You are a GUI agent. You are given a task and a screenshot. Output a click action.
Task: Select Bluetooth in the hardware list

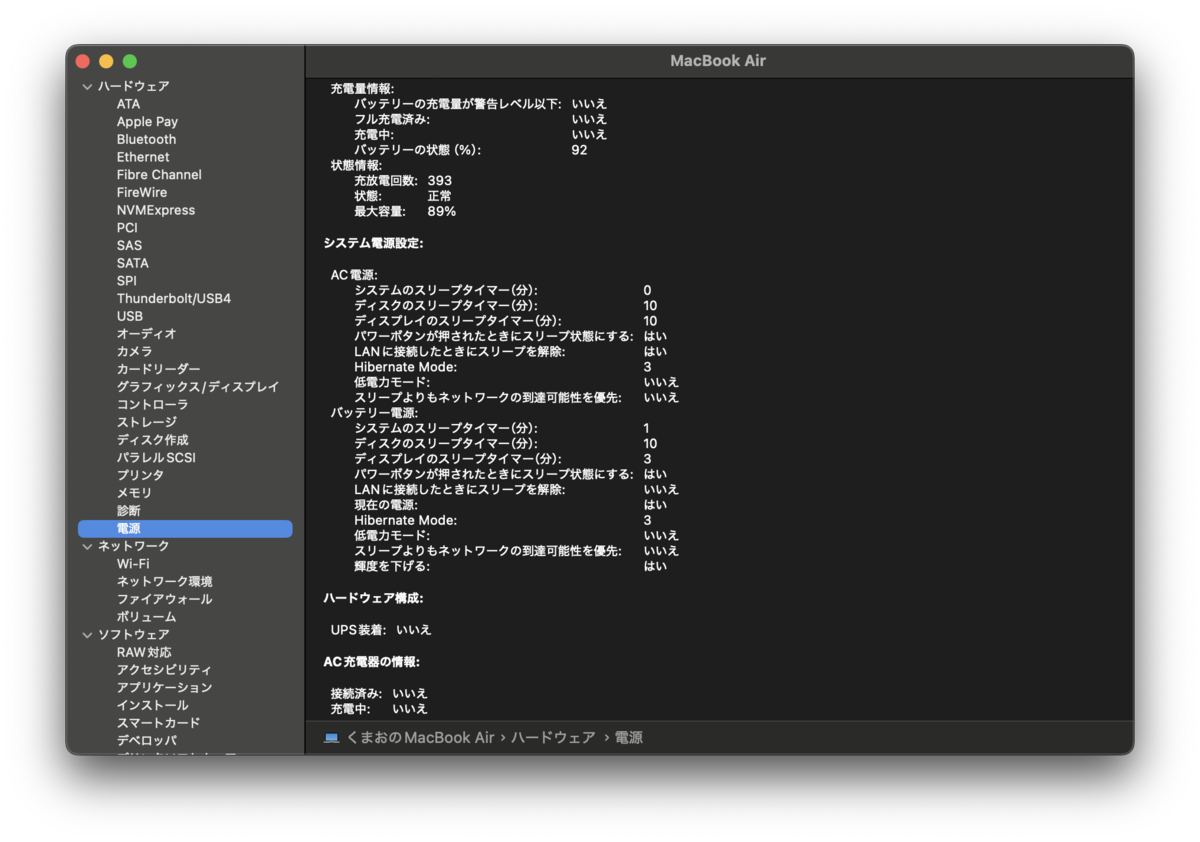146,139
